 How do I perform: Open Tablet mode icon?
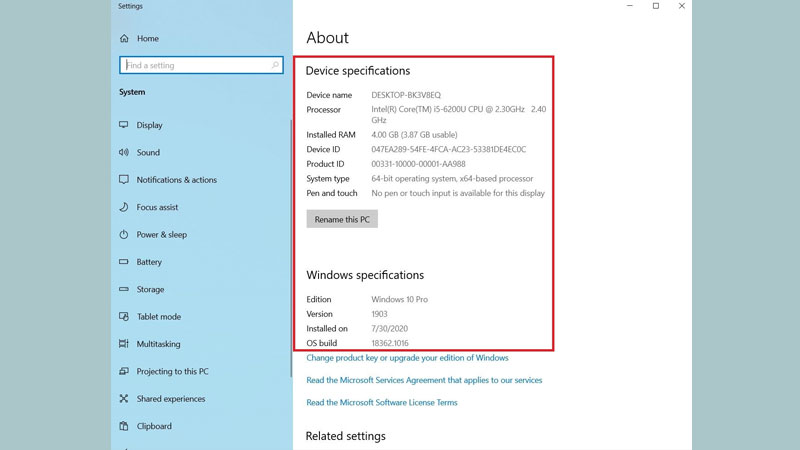(124, 317)
